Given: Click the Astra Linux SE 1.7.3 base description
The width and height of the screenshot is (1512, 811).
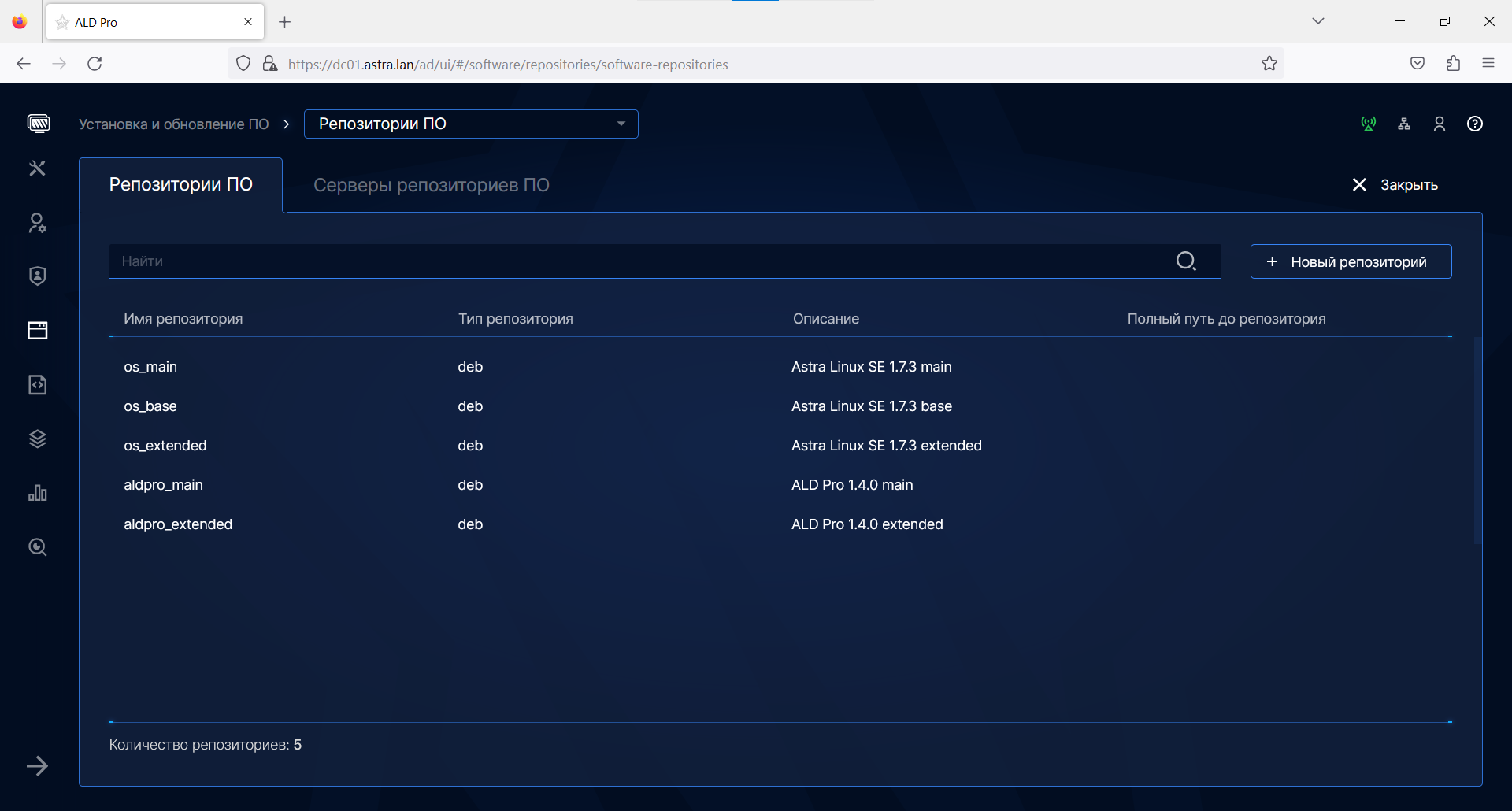Looking at the screenshot, I should [872, 406].
